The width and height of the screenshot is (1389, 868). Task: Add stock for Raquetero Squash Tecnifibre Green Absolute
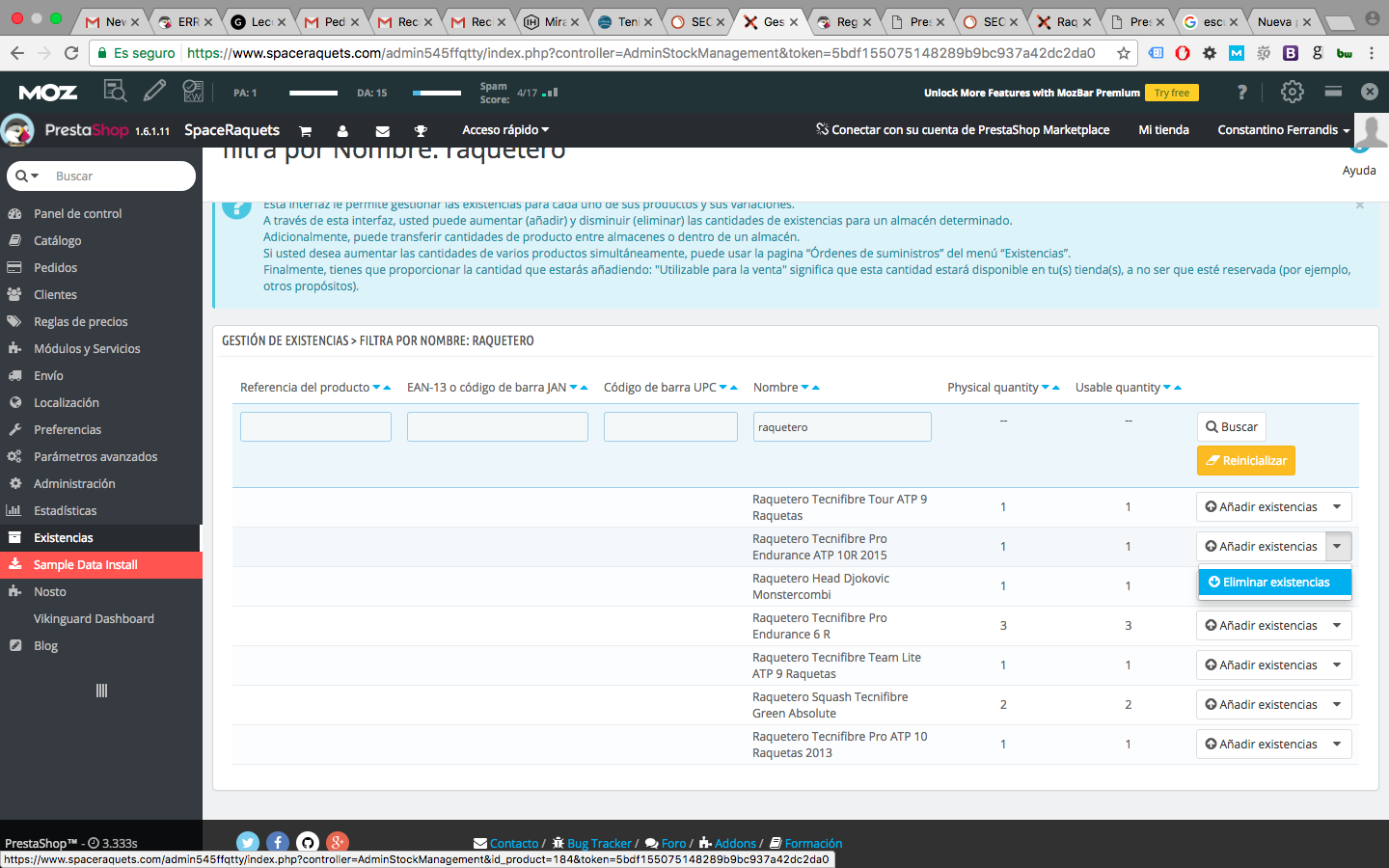[x=1261, y=704]
